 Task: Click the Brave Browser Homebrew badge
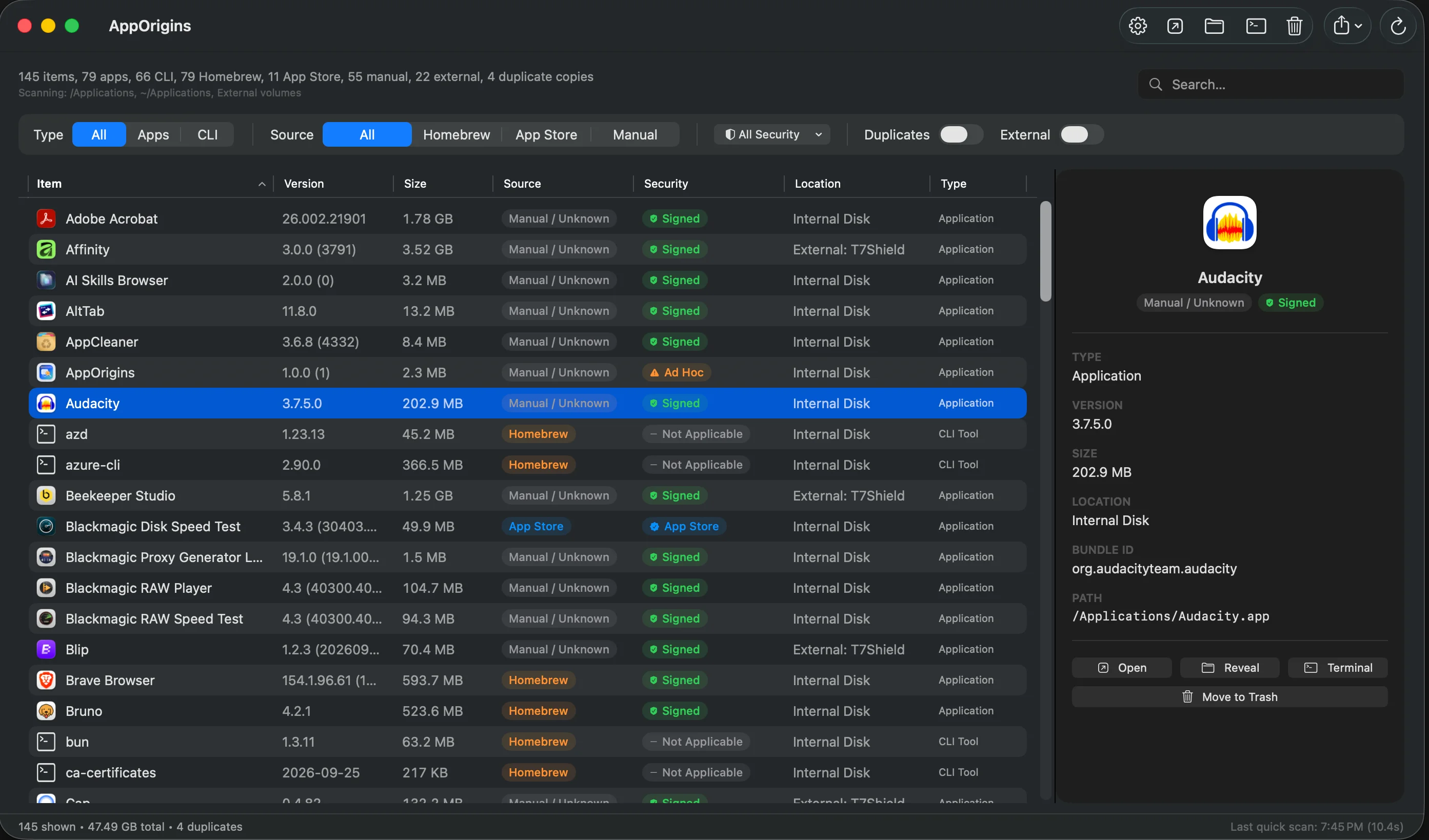(x=538, y=680)
